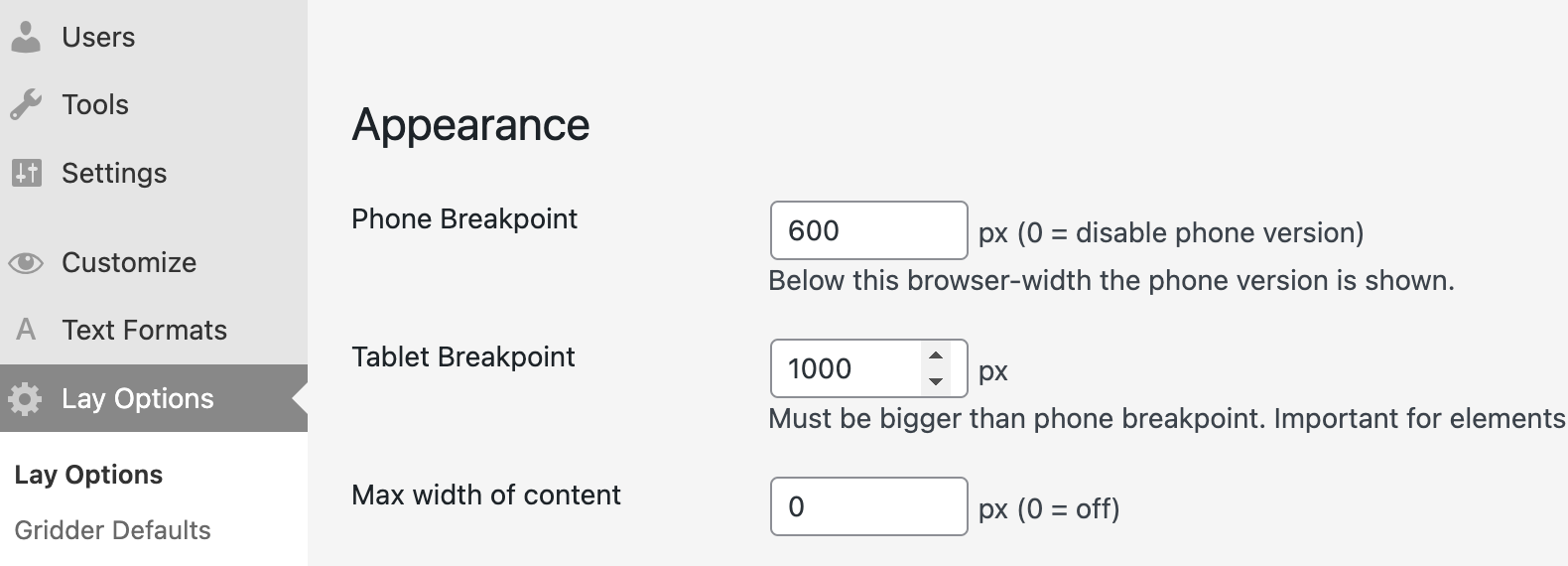Open the Text Formats menu label
Screen dimensions: 1568x566
(x=144, y=330)
